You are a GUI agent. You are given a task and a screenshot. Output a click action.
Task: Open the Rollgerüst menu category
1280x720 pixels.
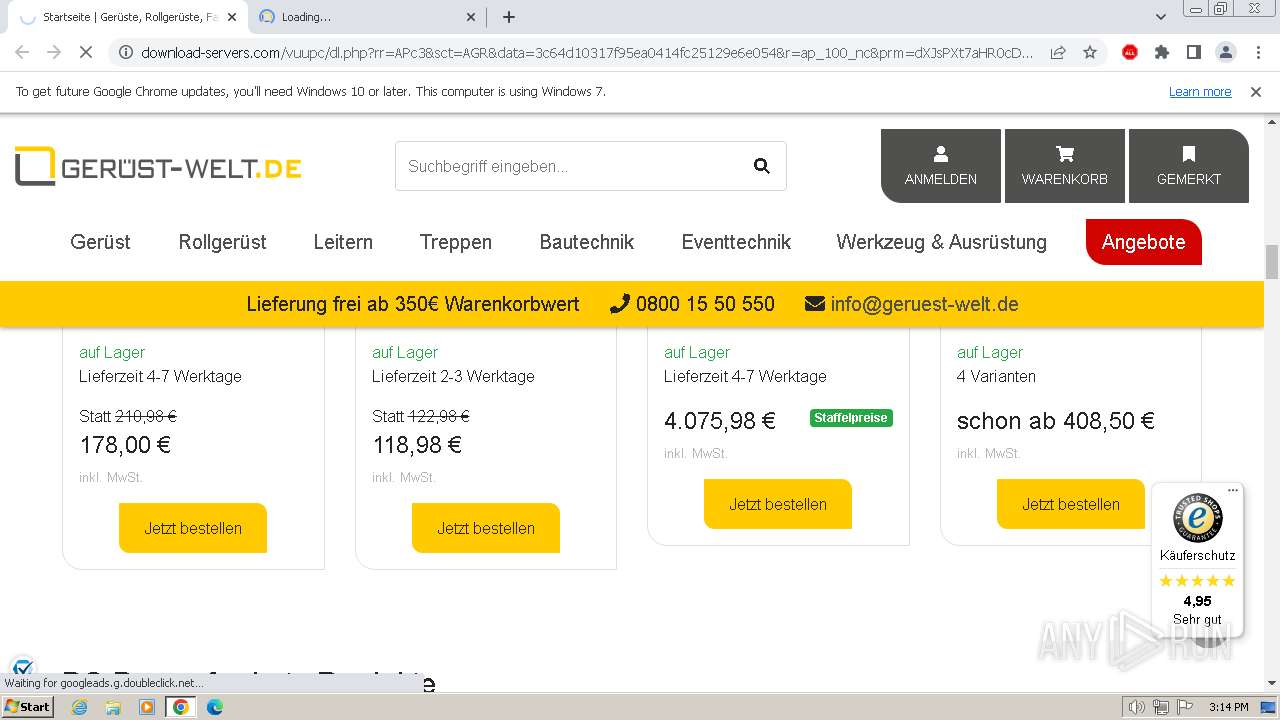tap(223, 242)
